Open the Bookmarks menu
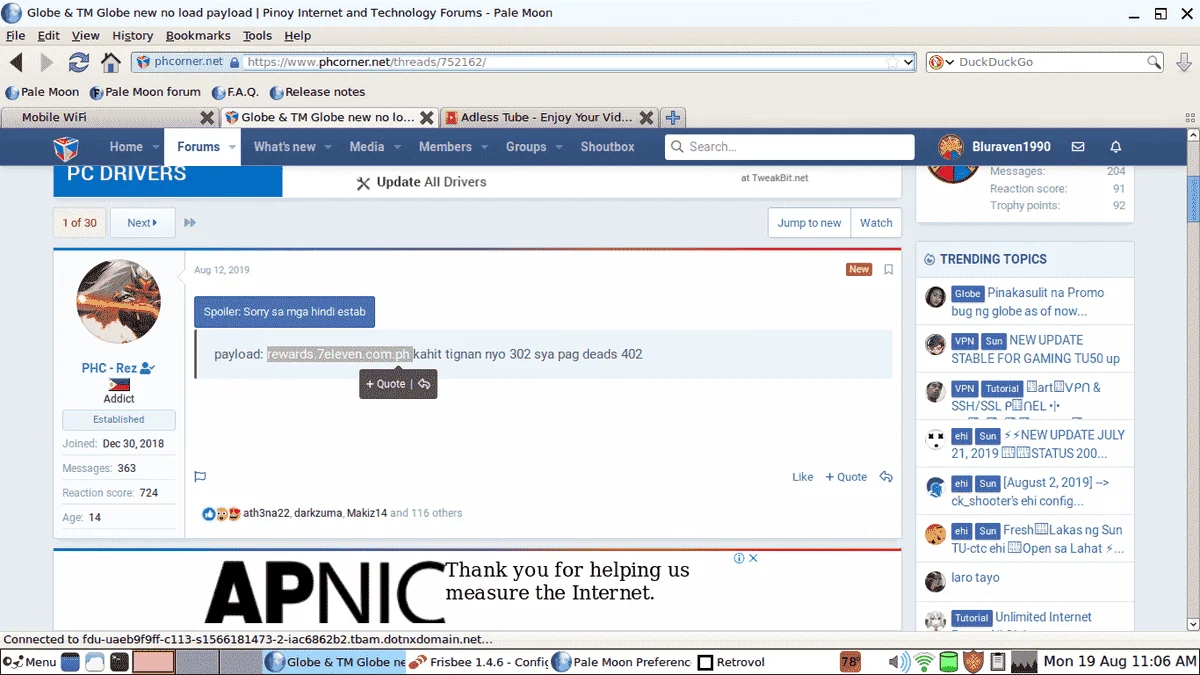Image resolution: width=1200 pixels, height=675 pixels. 198,35
